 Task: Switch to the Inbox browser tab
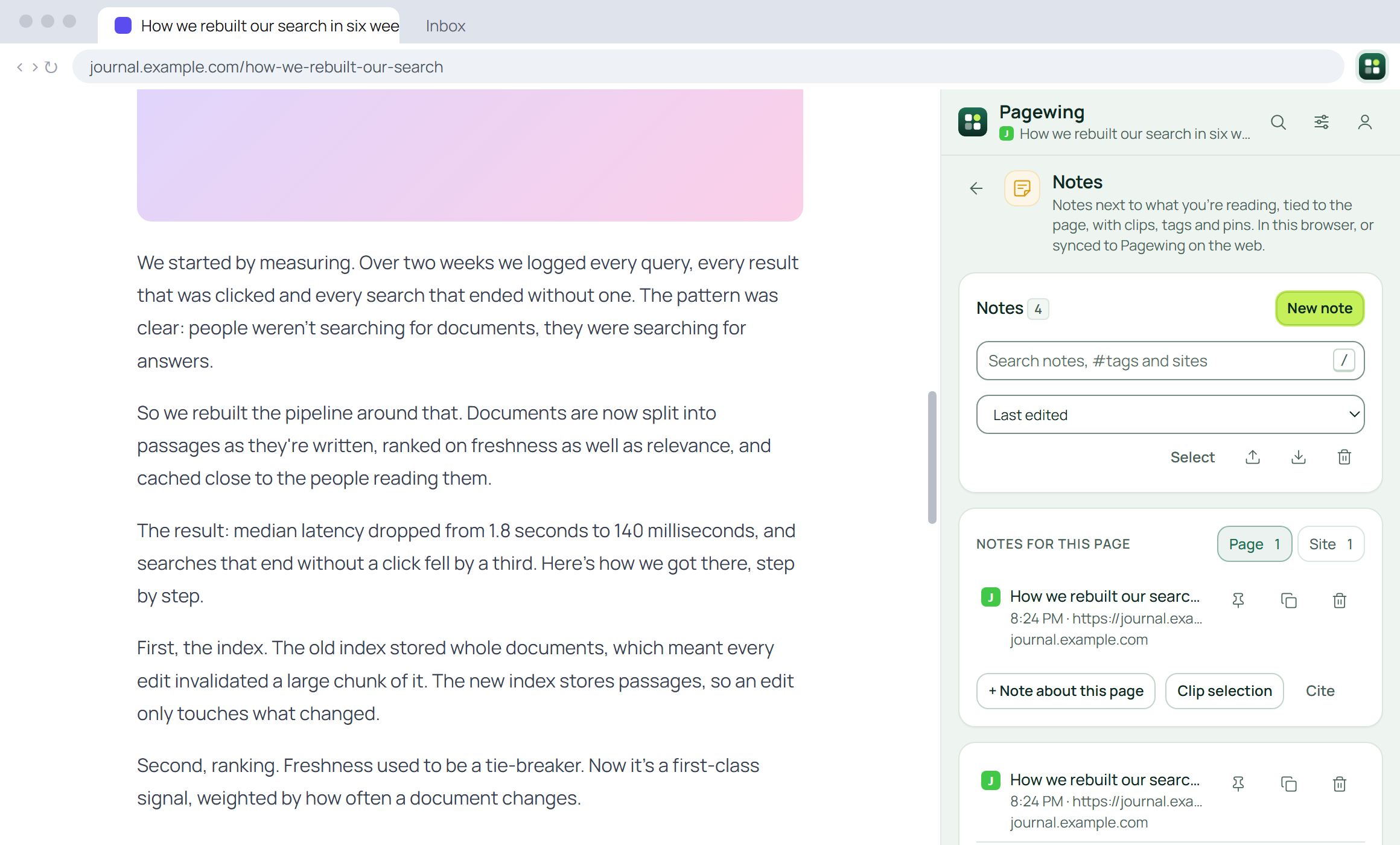click(445, 26)
